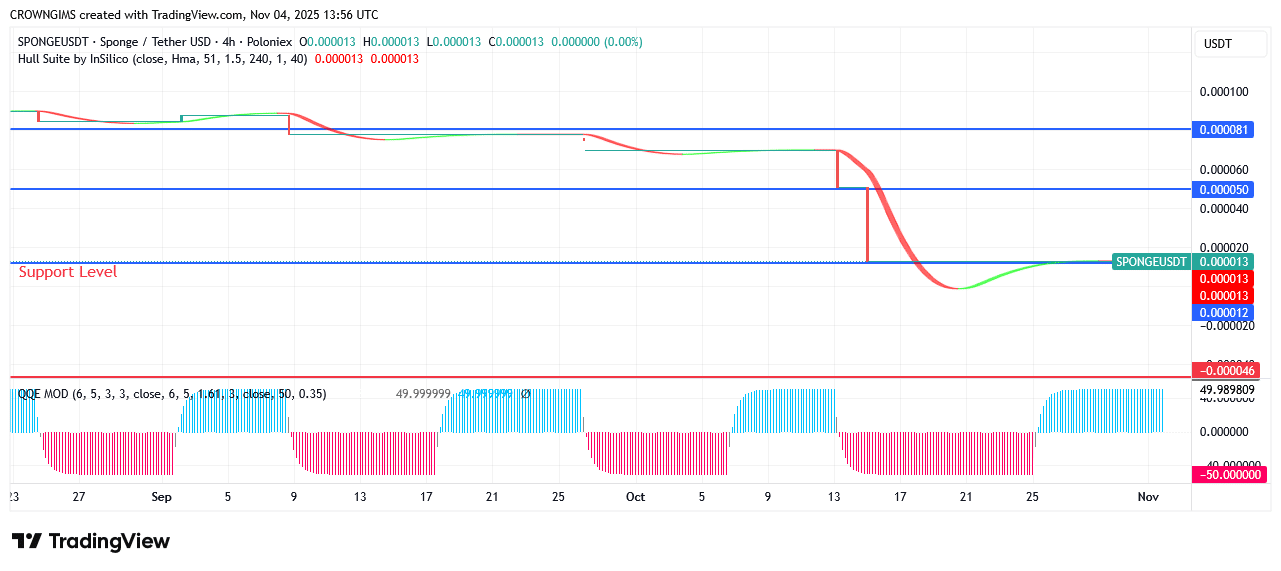Screen dimensions: 1281x571
Task: Click the green SPONGEUSDT price tag
Action: 1151,262
